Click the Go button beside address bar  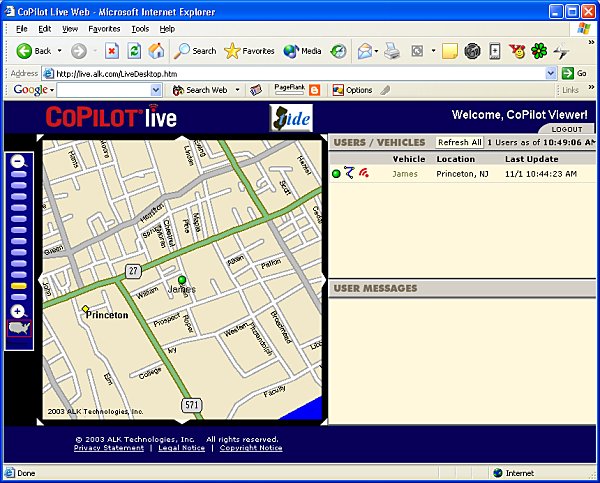[x=574, y=73]
